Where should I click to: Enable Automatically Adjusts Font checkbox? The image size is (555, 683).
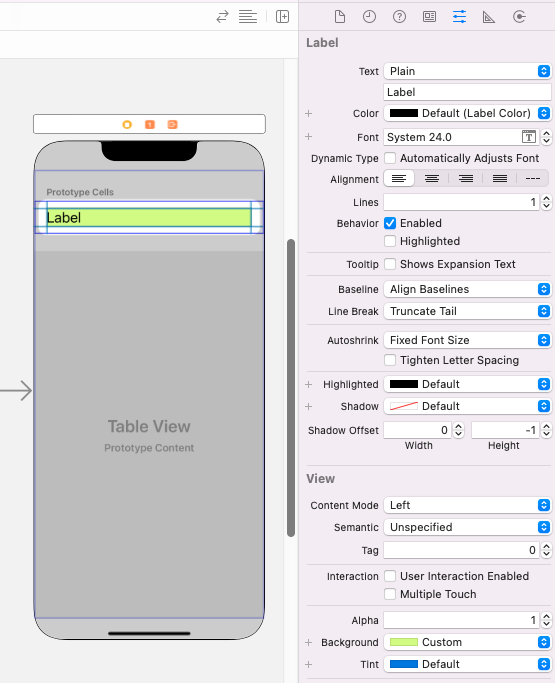tap(390, 158)
